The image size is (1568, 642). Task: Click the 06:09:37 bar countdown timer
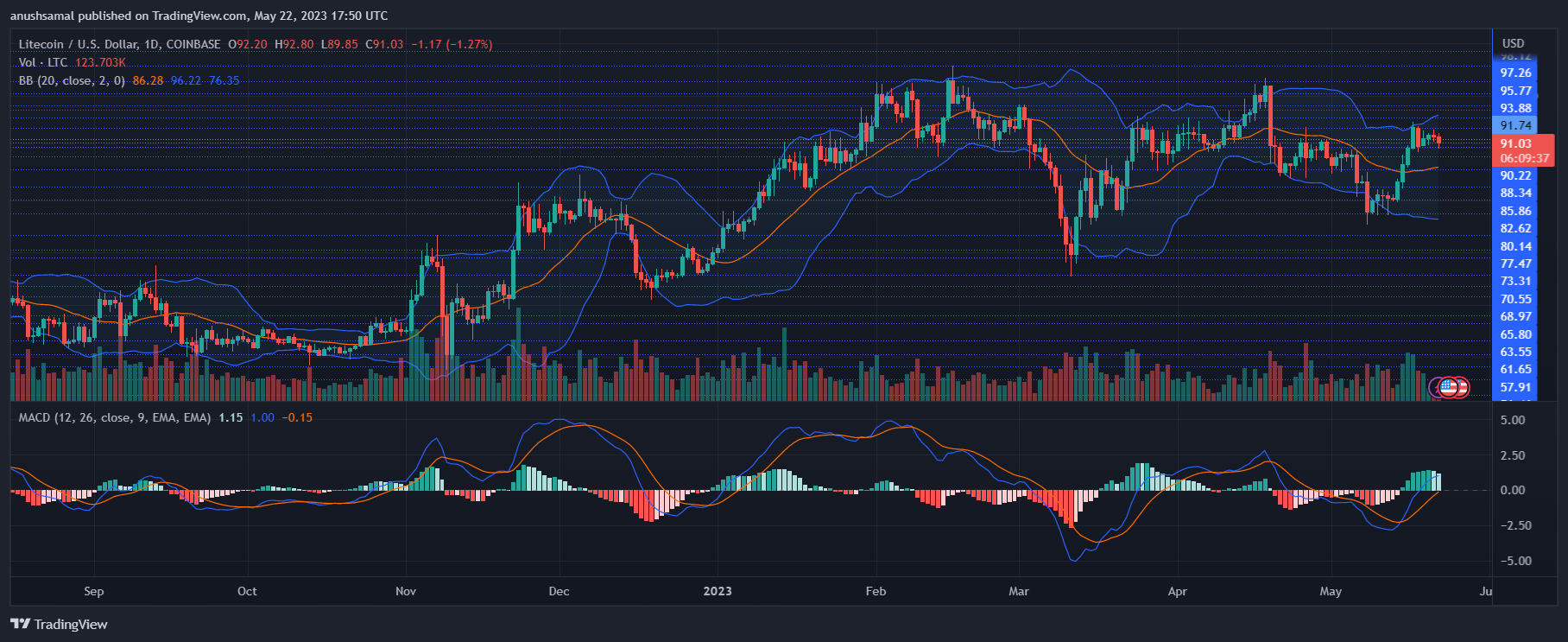click(1524, 158)
